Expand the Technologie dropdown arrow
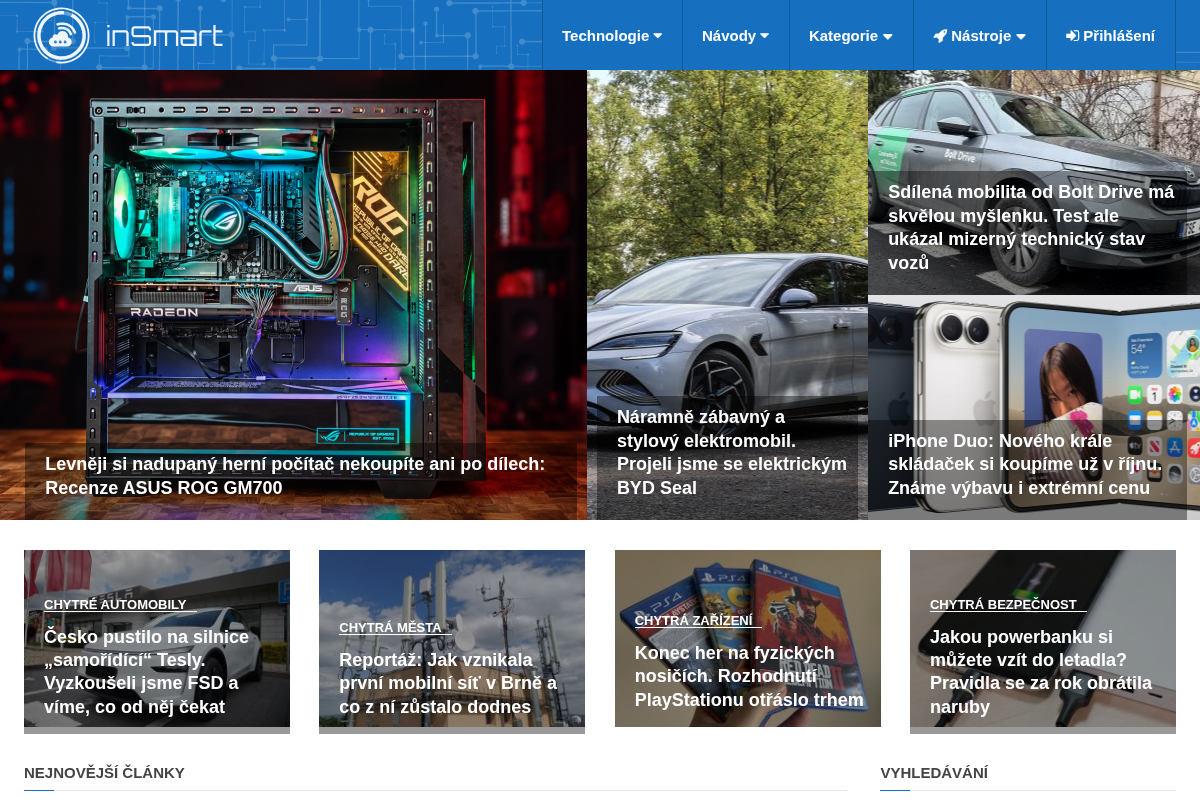Screen dimensions: 1200x800 tap(658, 36)
